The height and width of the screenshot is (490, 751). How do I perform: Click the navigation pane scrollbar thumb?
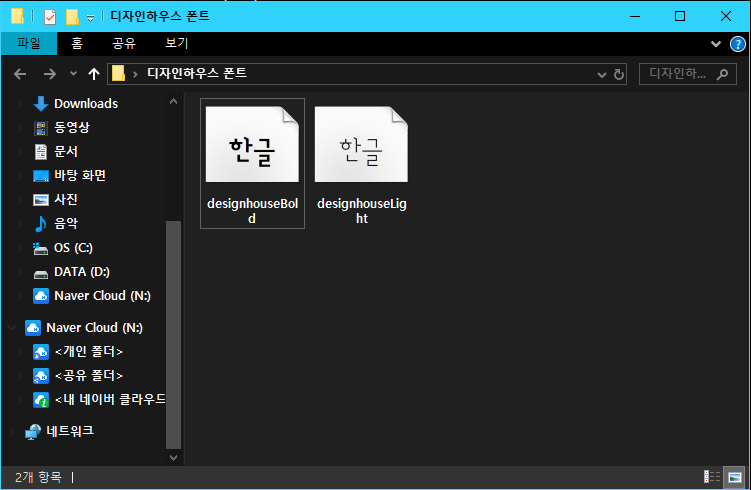pos(173,335)
